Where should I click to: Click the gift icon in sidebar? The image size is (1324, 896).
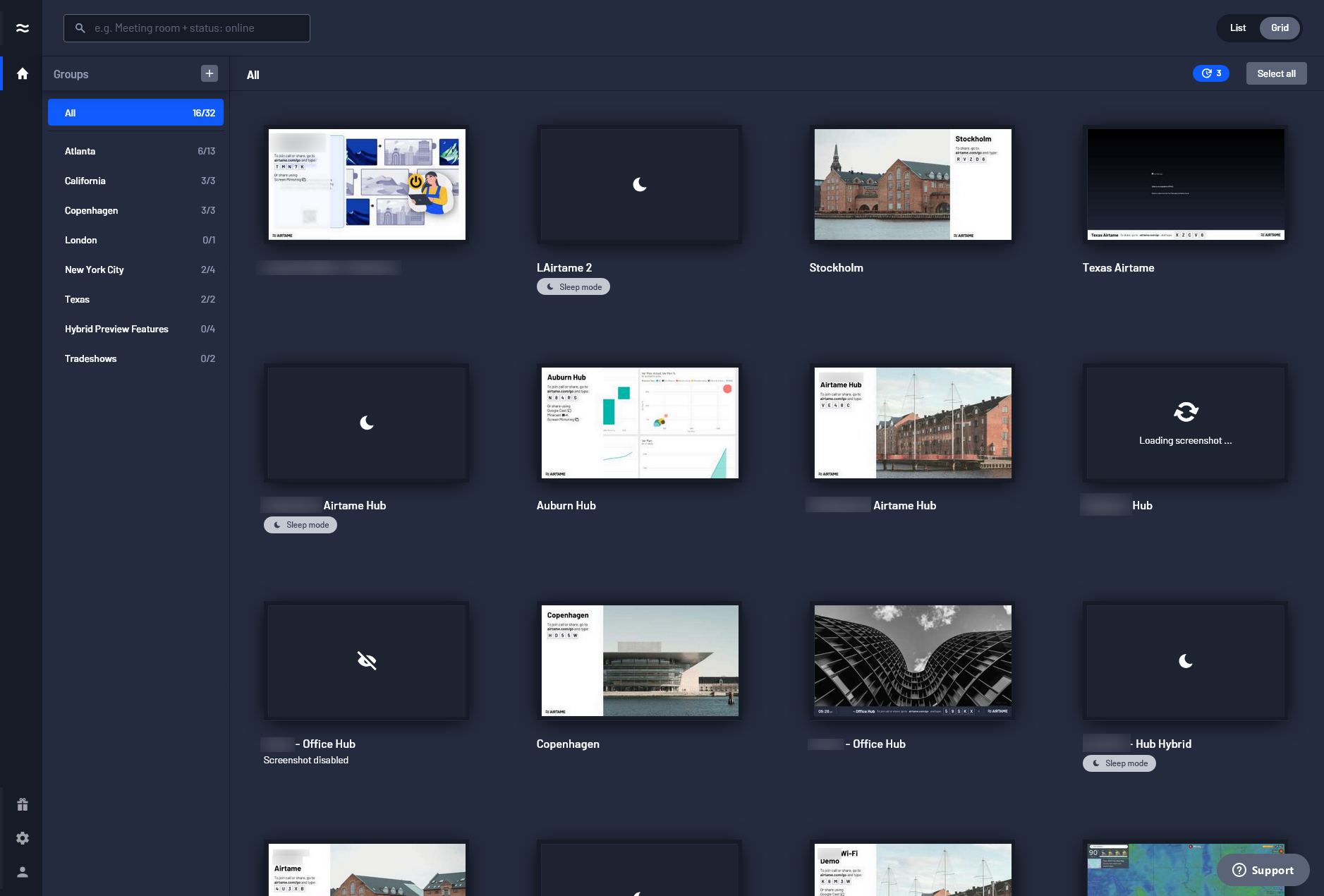(23, 804)
